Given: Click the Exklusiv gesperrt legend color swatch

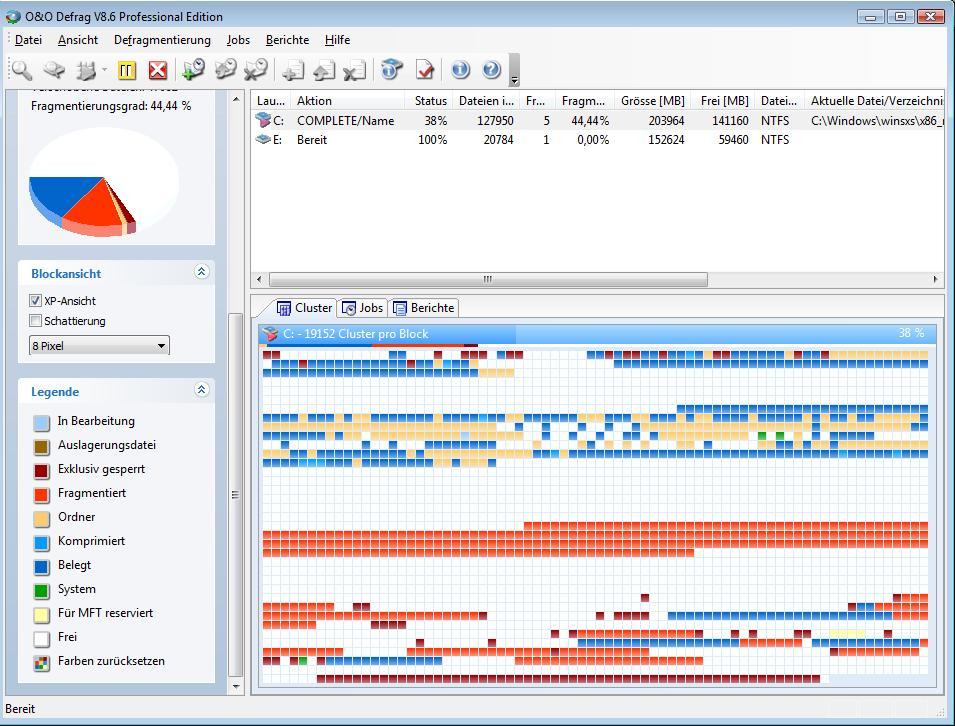Looking at the screenshot, I should 41,470.
